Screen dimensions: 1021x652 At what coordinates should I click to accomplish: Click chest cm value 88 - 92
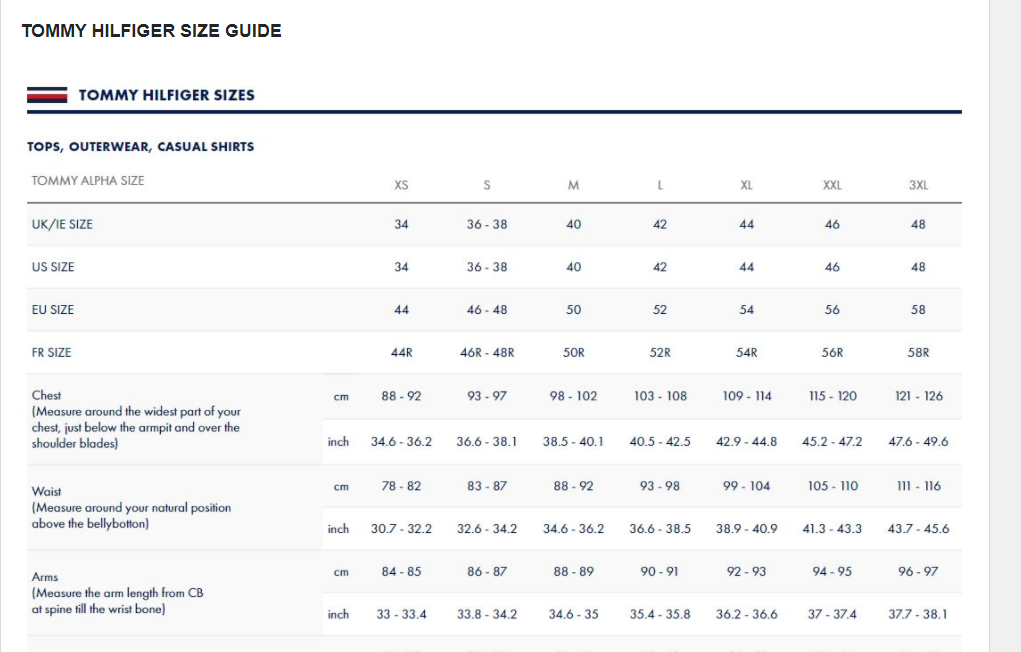click(x=401, y=396)
